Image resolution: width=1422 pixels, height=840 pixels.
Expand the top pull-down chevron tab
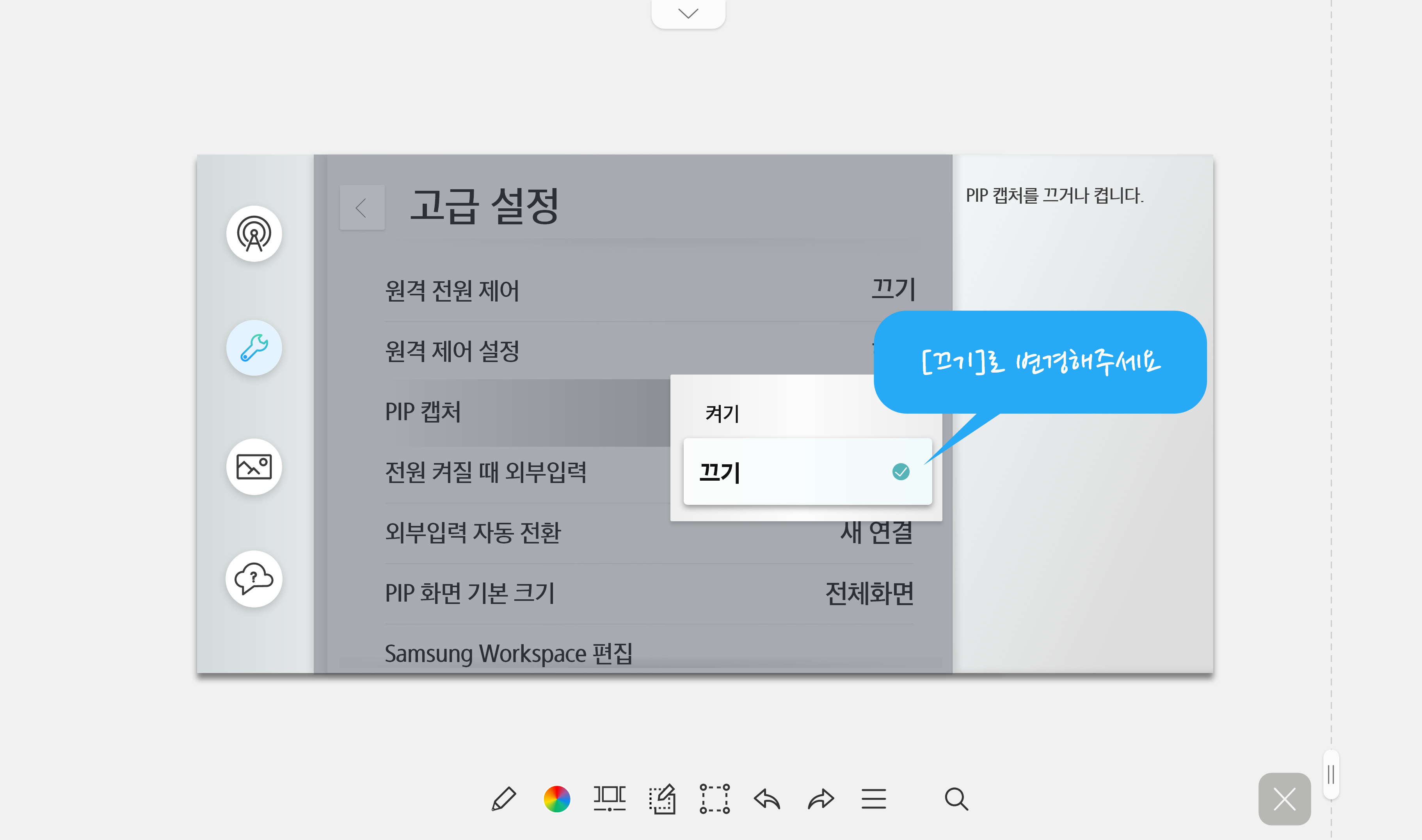(688, 14)
